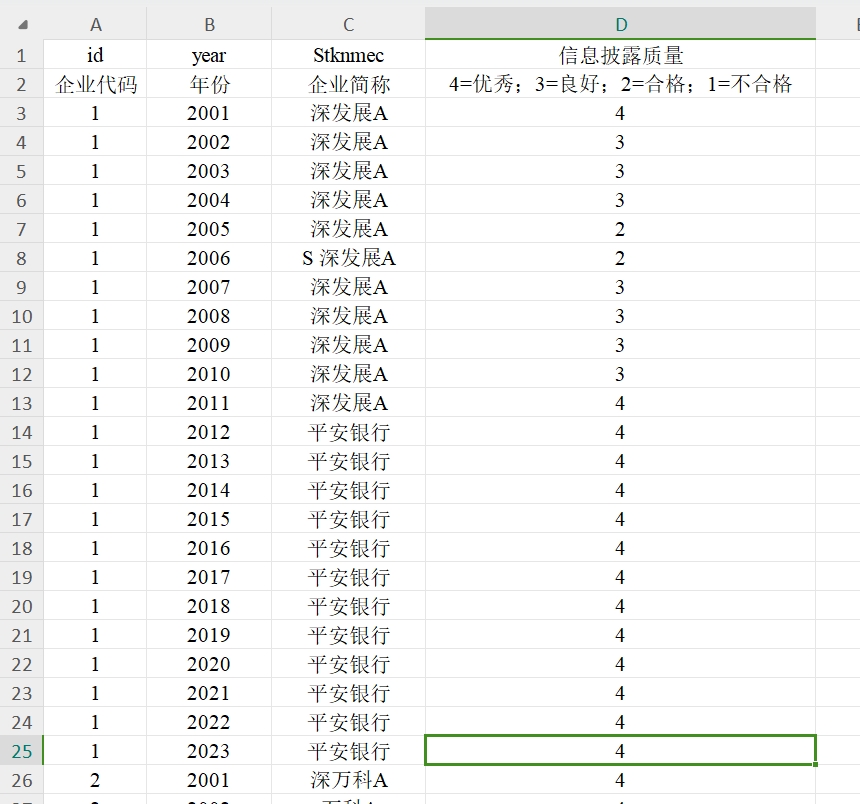Select the year 2014 cell
860x804 pixels.
[x=209, y=490]
